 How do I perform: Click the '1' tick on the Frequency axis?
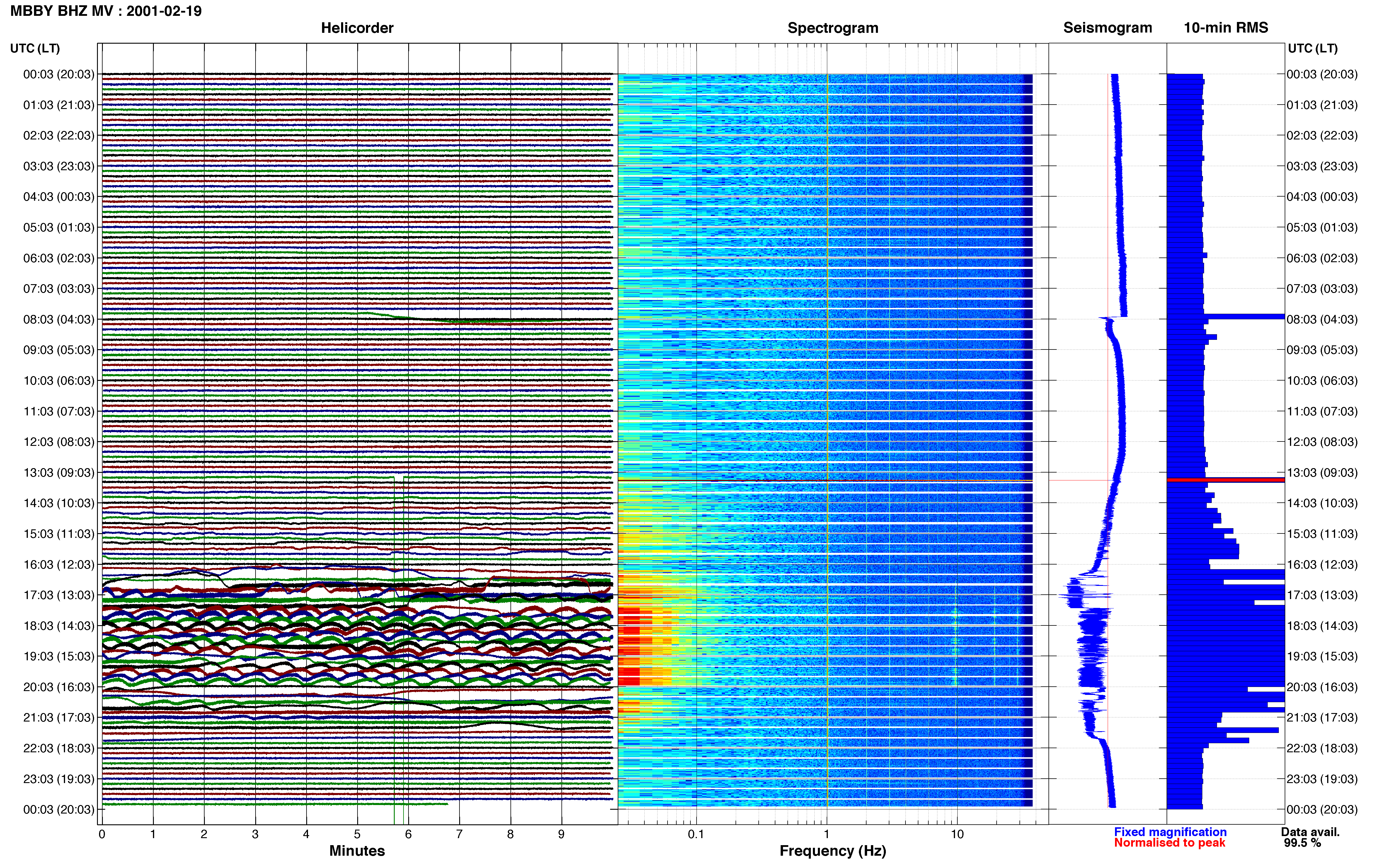[826, 834]
